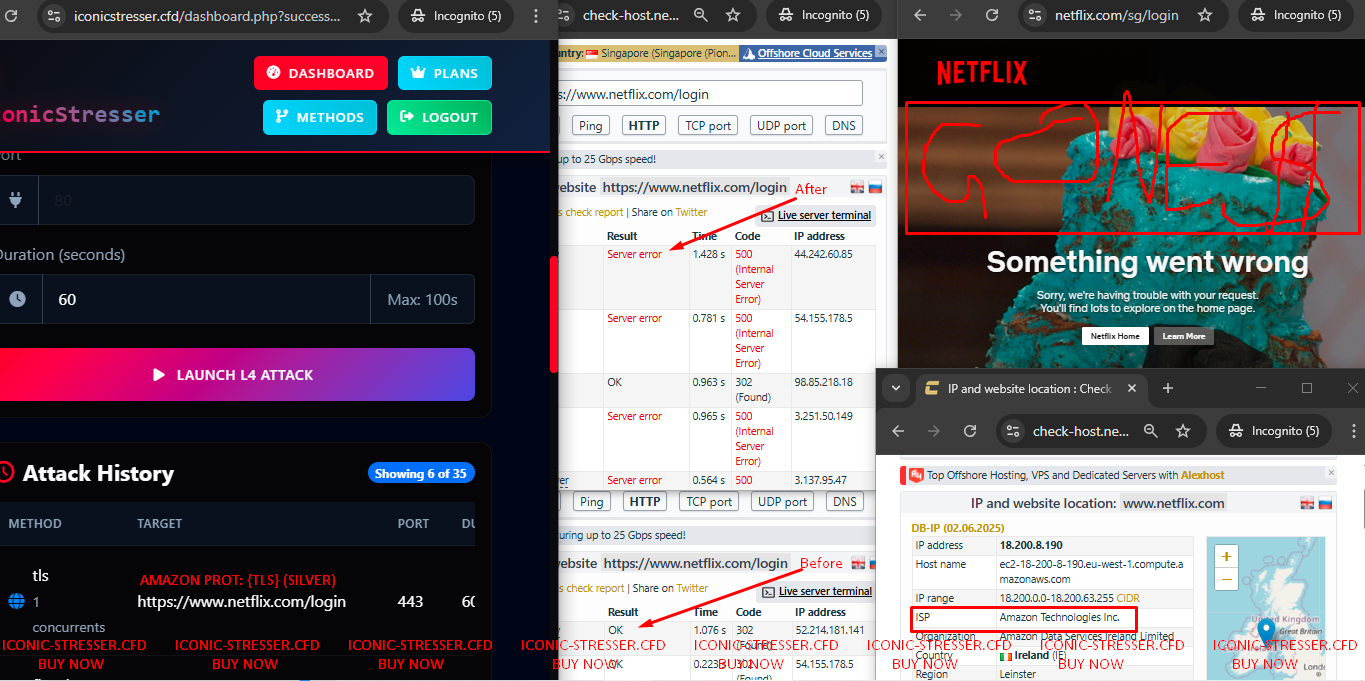Click the Netflix Home button

[1115, 336]
